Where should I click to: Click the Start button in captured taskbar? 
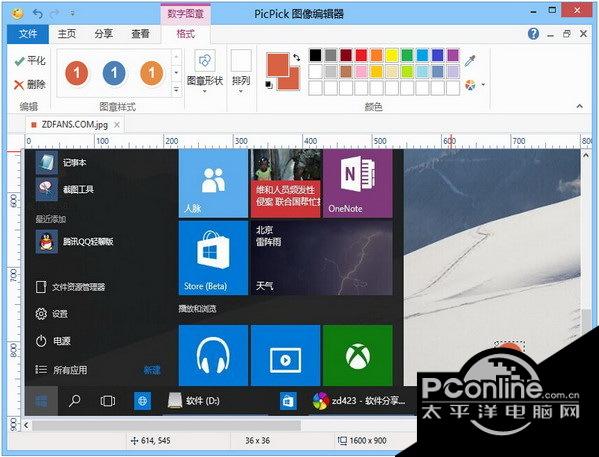pyautogui.click(x=41, y=401)
